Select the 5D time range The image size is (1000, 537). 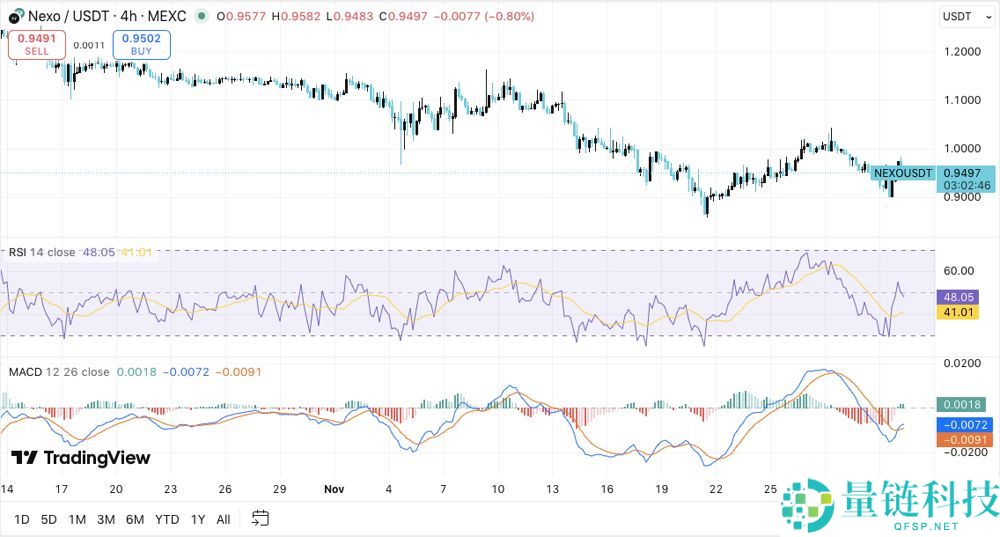[x=48, y=519]
